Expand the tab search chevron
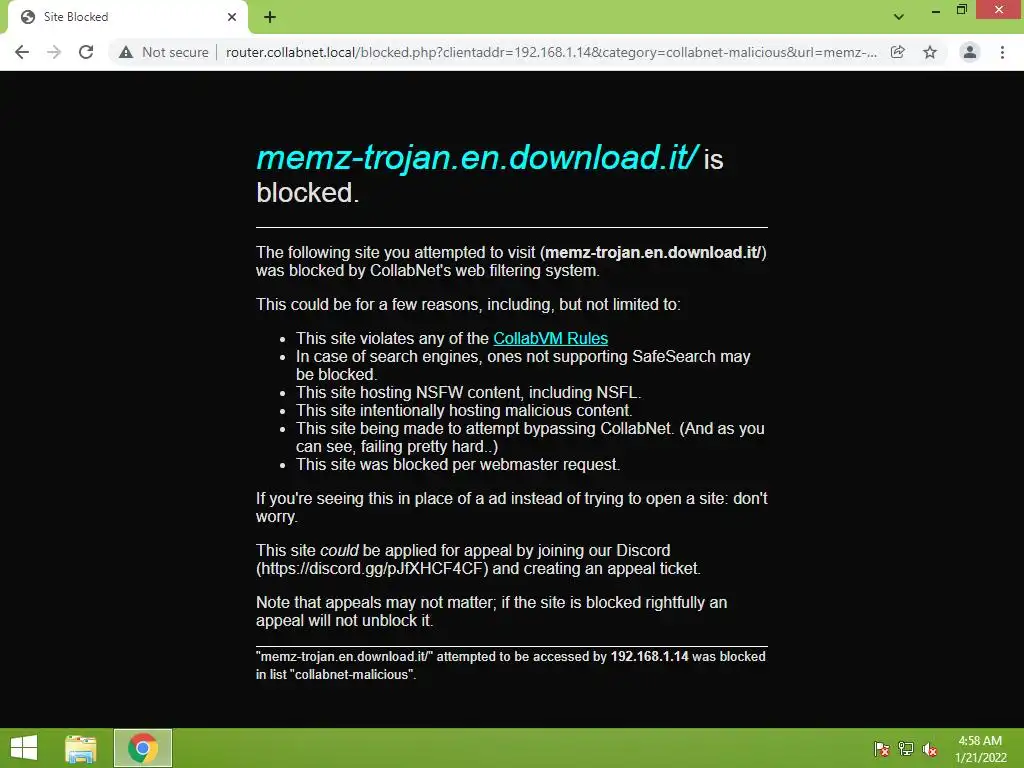This screenshot has height=768, width=1024. tap(899, 17)
